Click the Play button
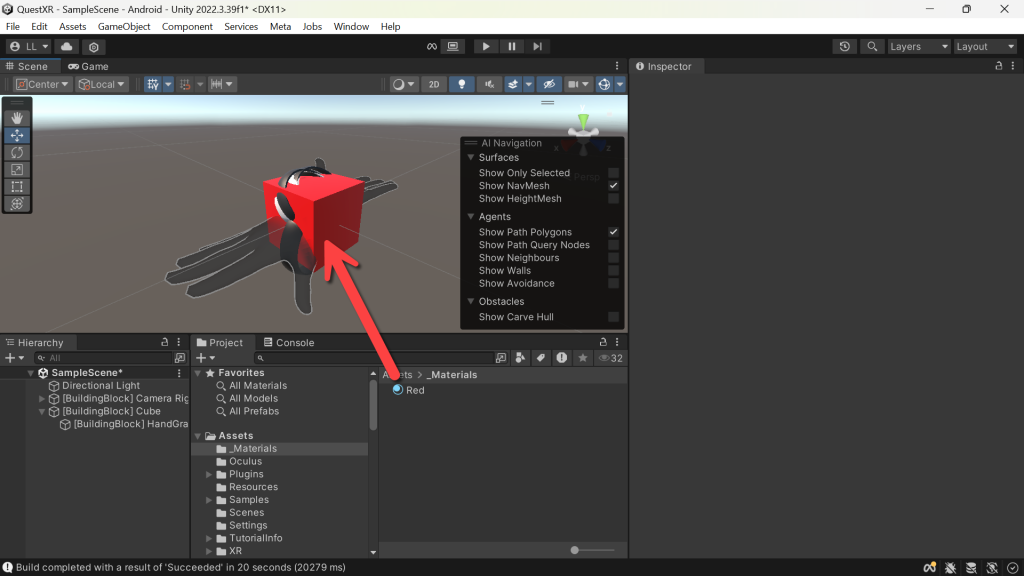 coord(486,46)
